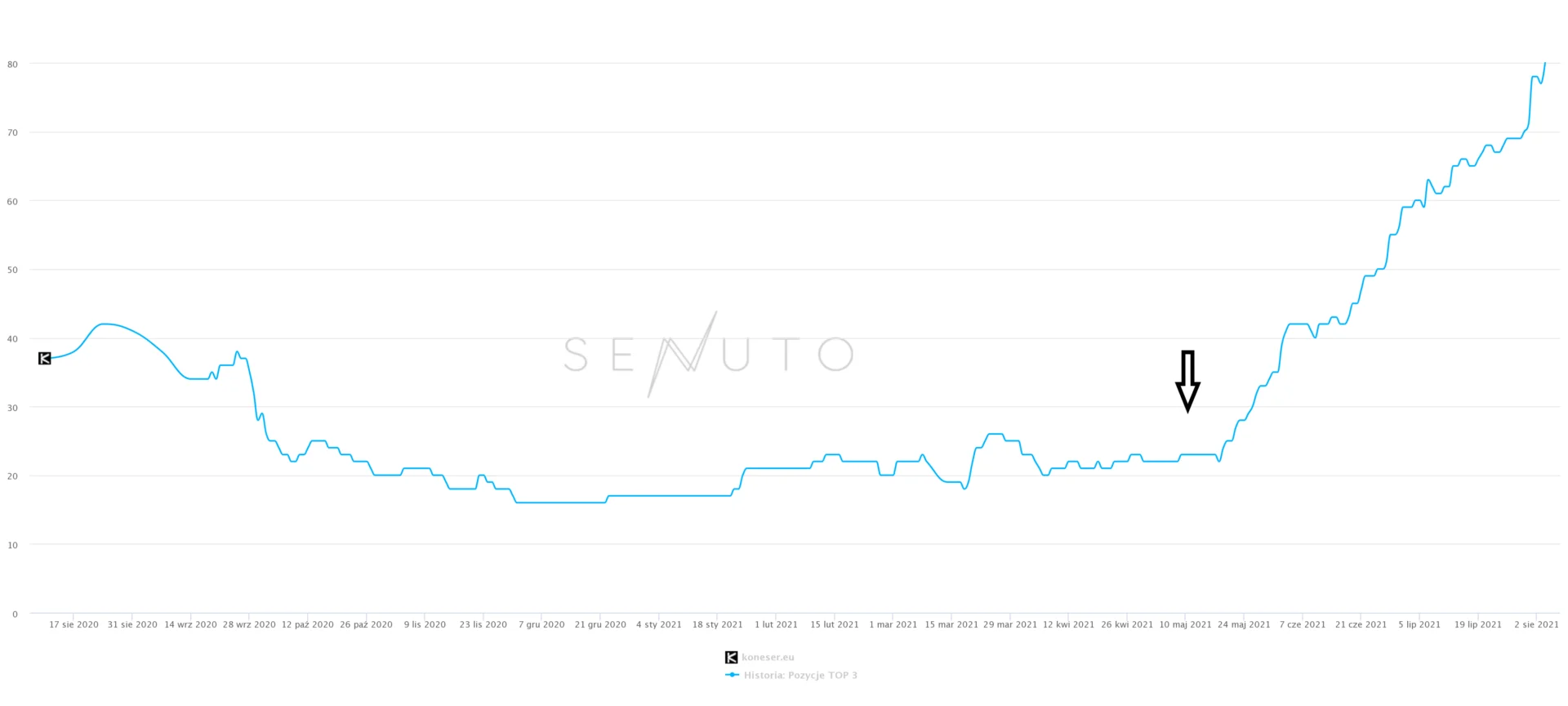This screenshot has height=706, width=1568.
Task: Click the Senuto watermark logo
Action: click(709, 354)
